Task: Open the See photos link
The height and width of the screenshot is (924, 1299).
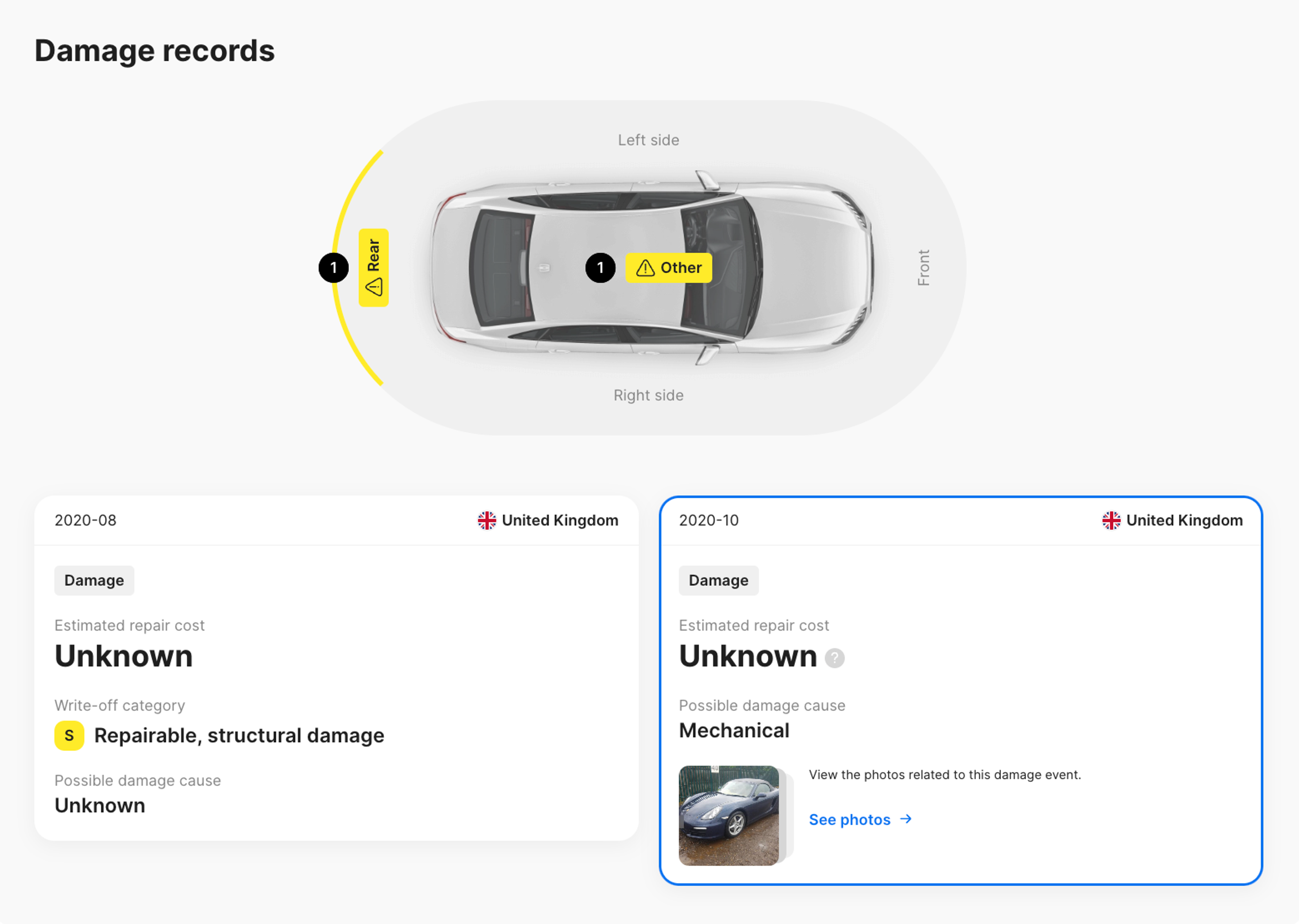Action: coord(849,819)
